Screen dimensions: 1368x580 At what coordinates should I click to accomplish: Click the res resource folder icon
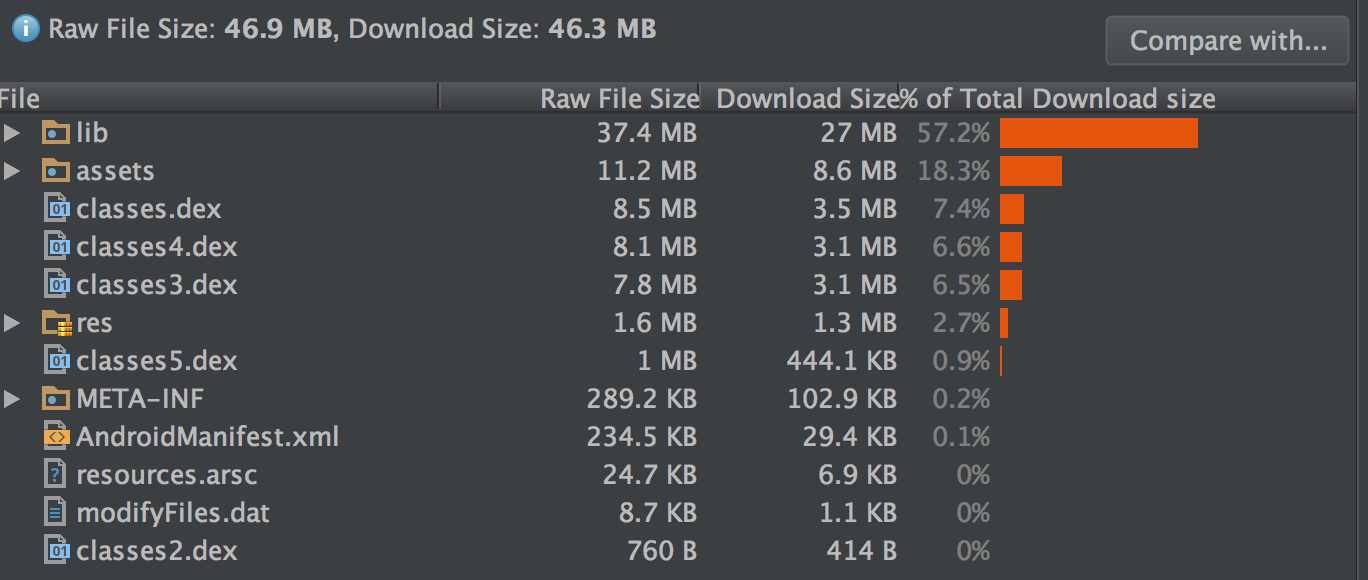click(56, 323)
